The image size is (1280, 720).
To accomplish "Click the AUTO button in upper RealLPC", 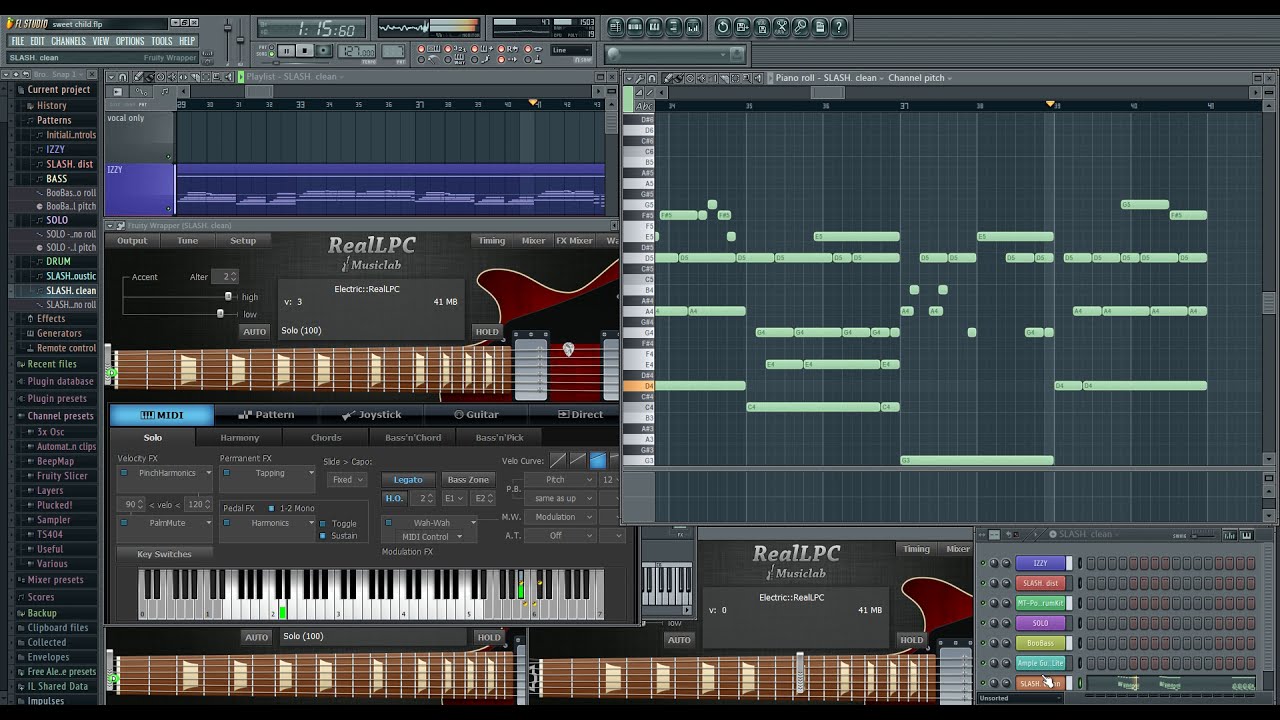I will click(254, 332).
